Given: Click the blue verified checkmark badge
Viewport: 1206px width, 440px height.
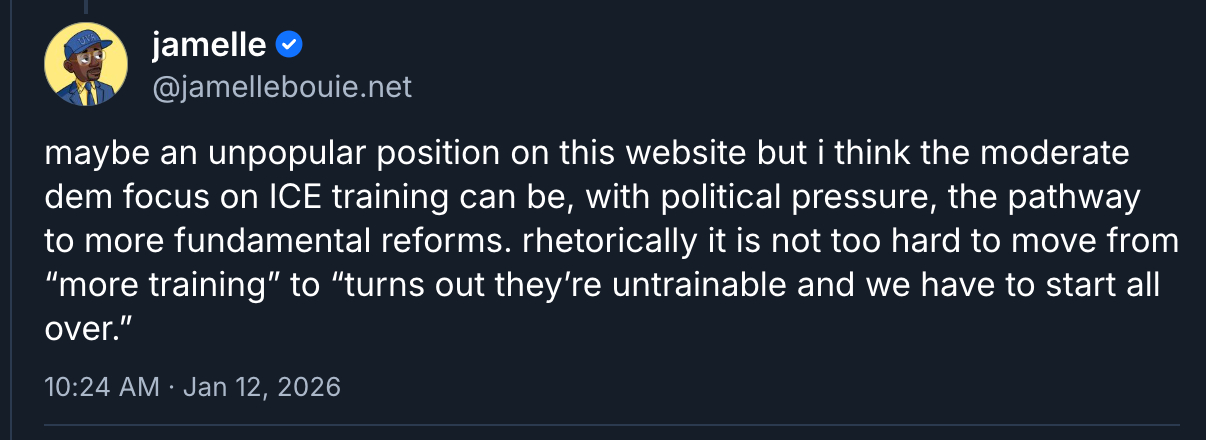Looking at the screenshot, I should coord(290,44).
